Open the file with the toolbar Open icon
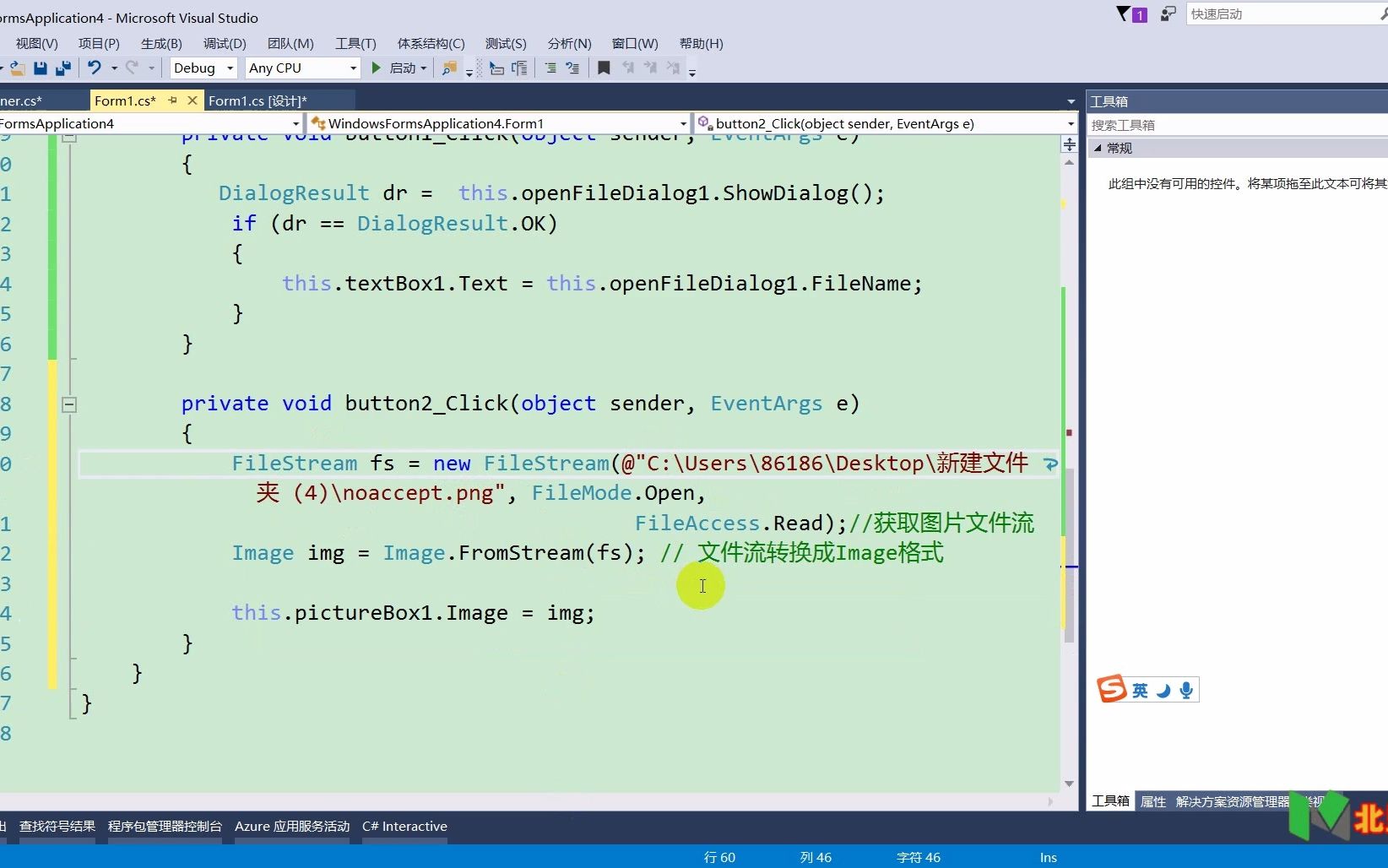1388x868 pixels. (17, 68)
